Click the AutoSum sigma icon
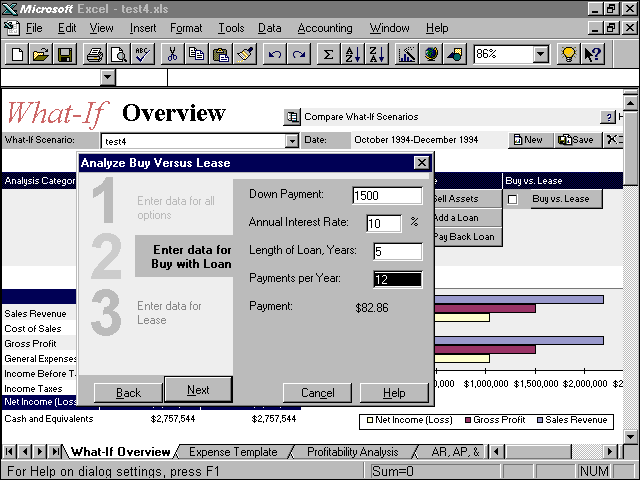 coord(327,54)
